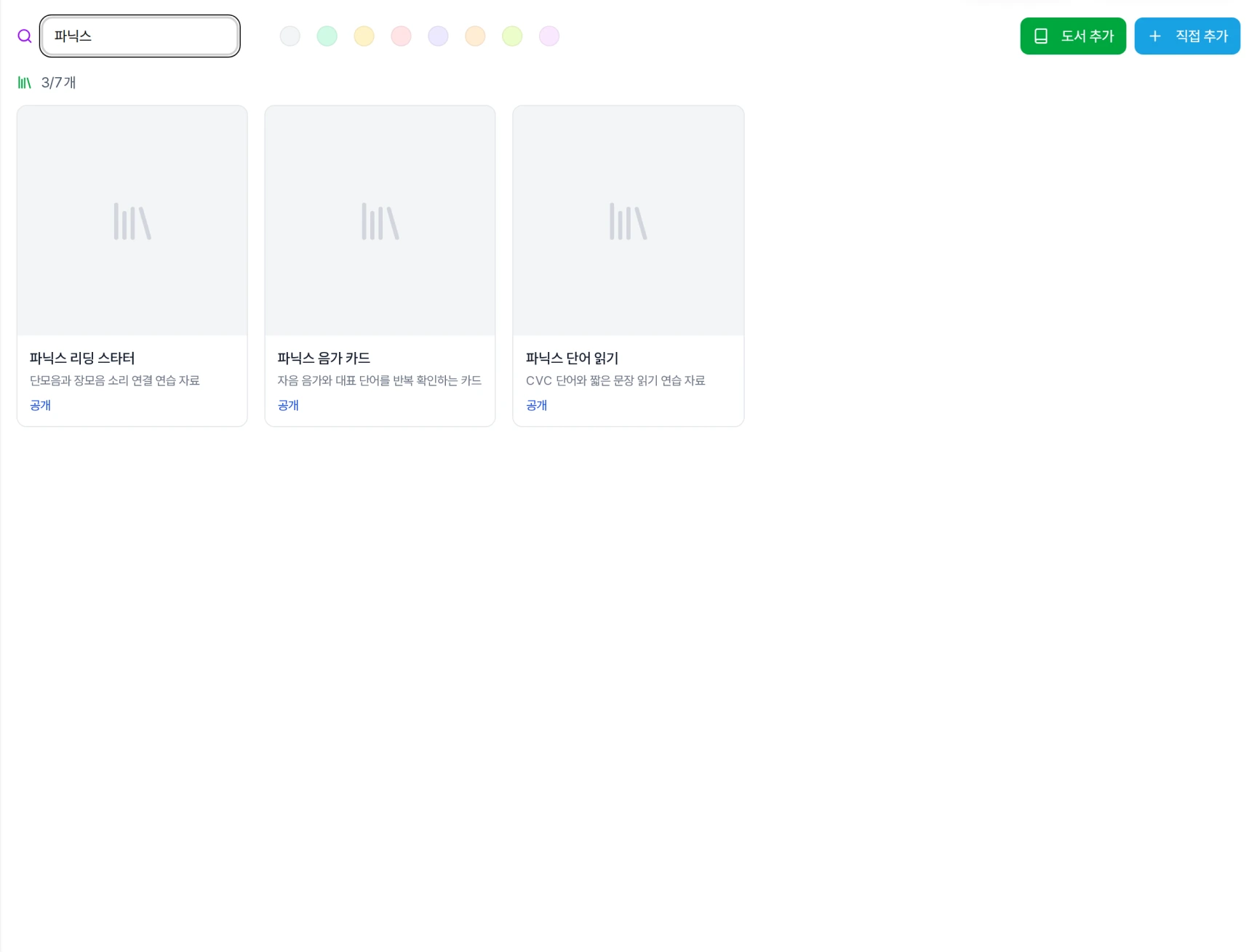
Task: Click description 자음 음가와 대표 단어를 반복 확인하는 카드
Action: pos(379,380)
